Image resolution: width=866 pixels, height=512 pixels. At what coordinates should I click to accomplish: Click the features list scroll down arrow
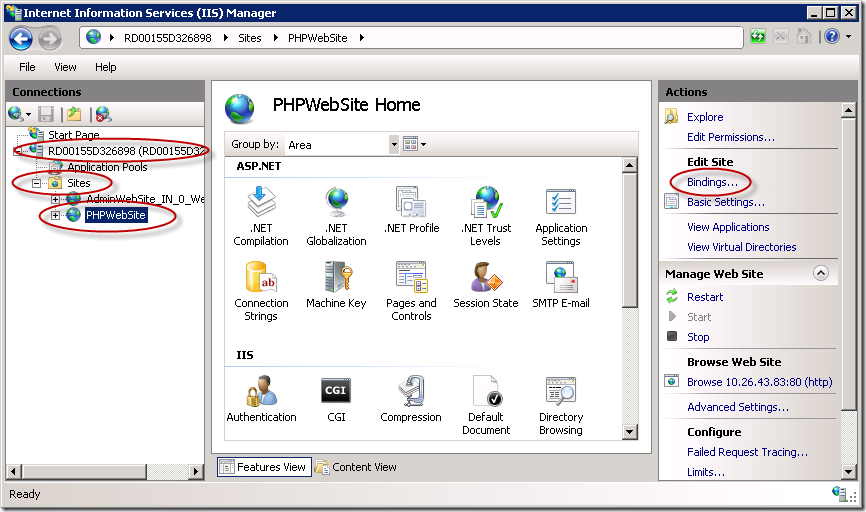[x=629, y=432]
